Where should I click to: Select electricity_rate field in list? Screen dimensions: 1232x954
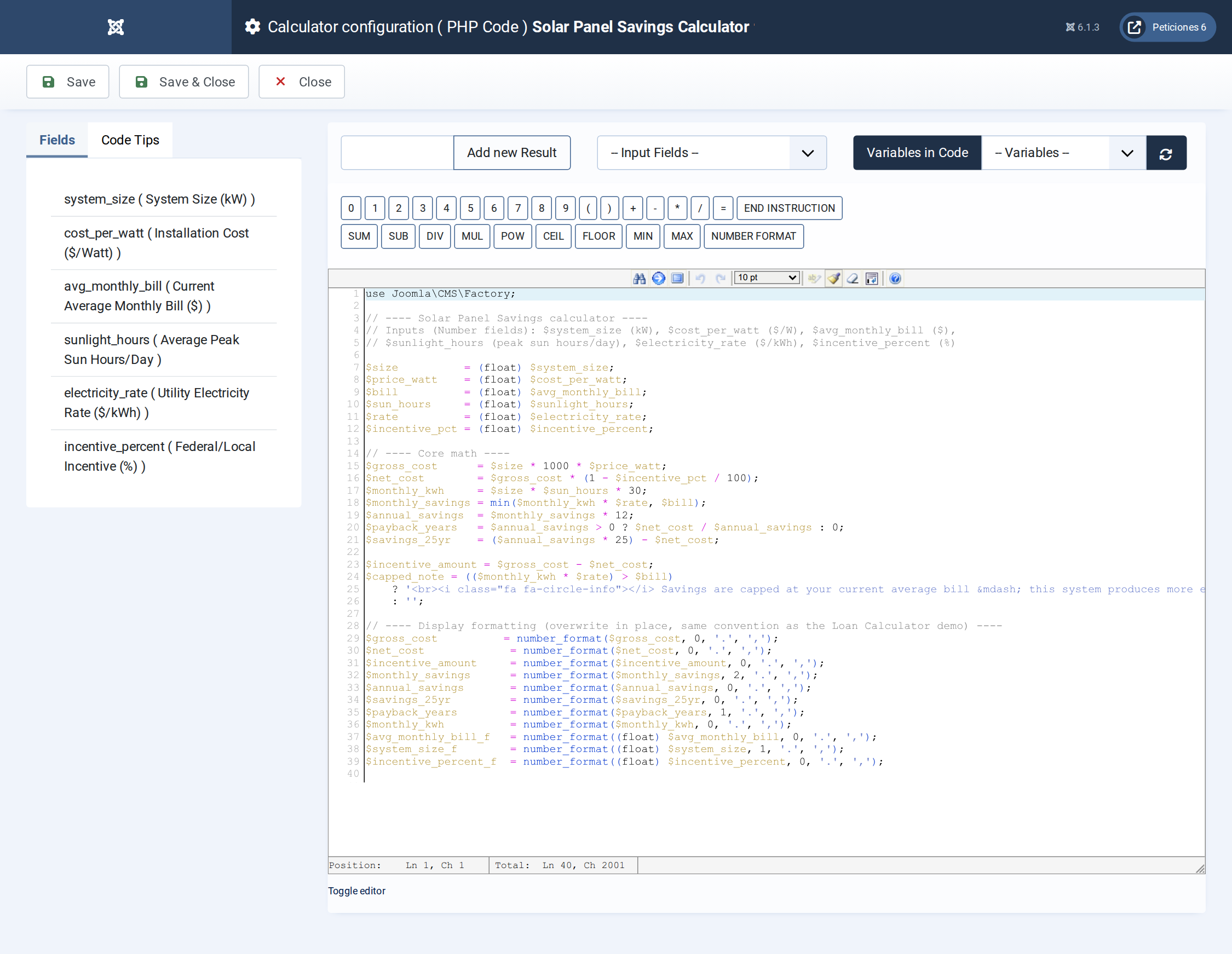[164, 403]
